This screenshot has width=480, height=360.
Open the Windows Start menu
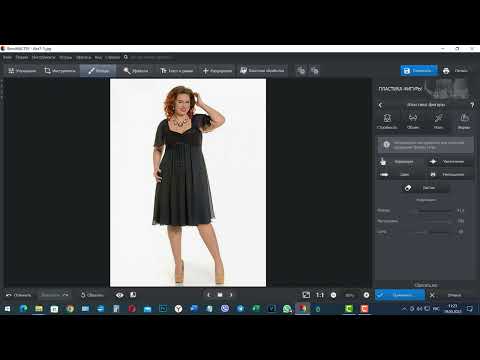click(x=8, y=309)
